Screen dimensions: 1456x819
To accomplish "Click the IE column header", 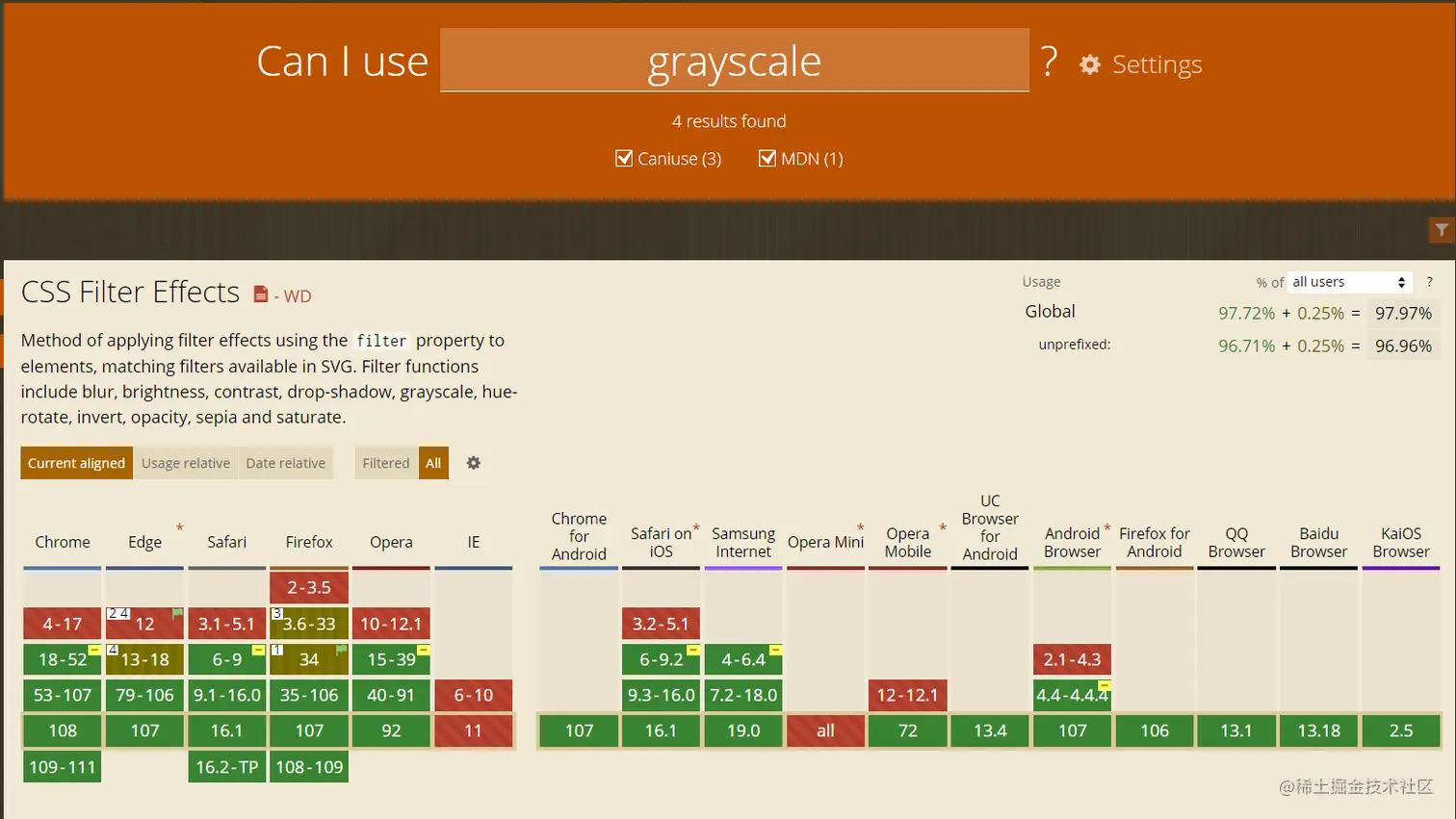I will pos(474,542).
